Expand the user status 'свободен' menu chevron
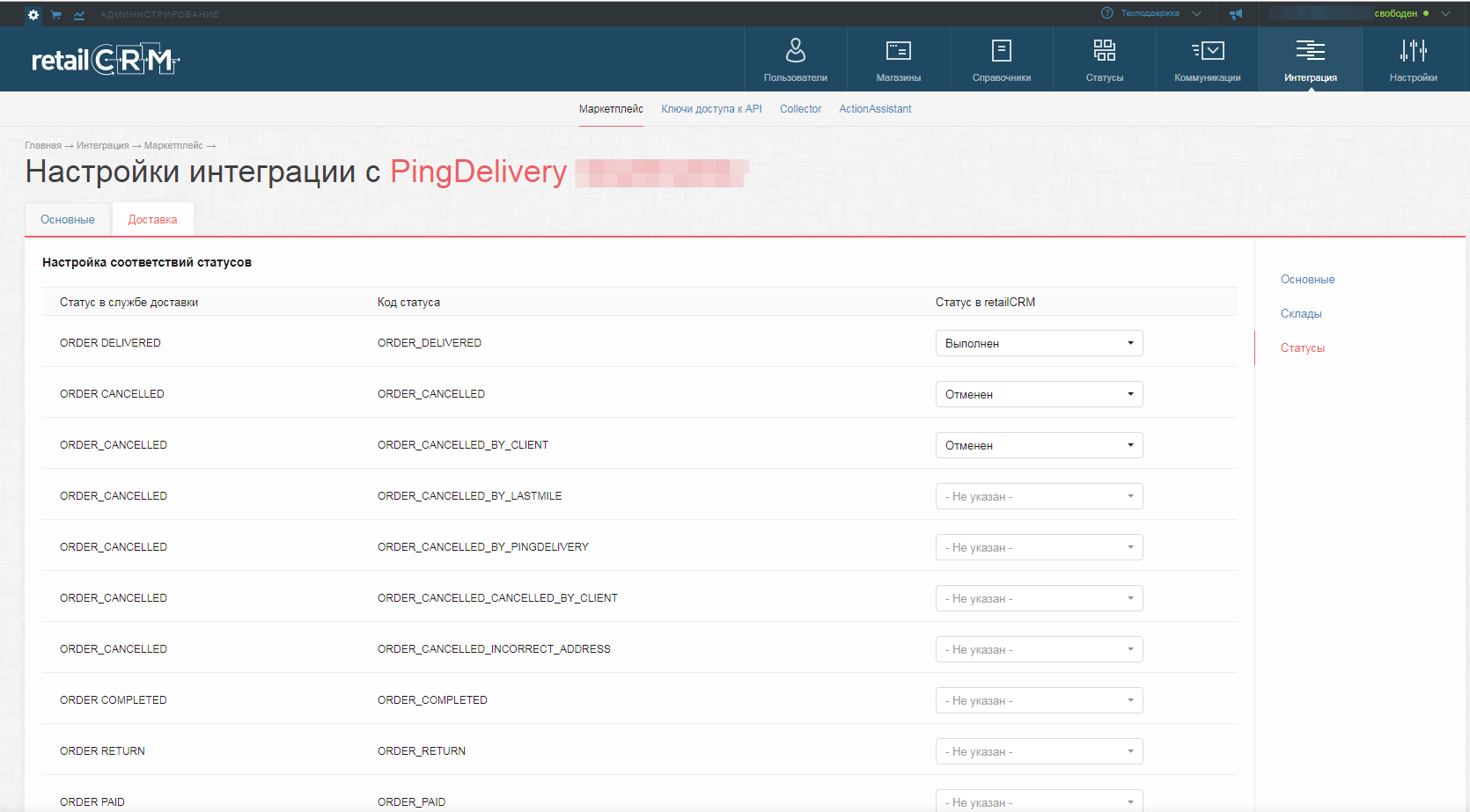Image resolution: width=1470 pixels, height=812 pixels. pyautogui.click(x=1445, y=13)
